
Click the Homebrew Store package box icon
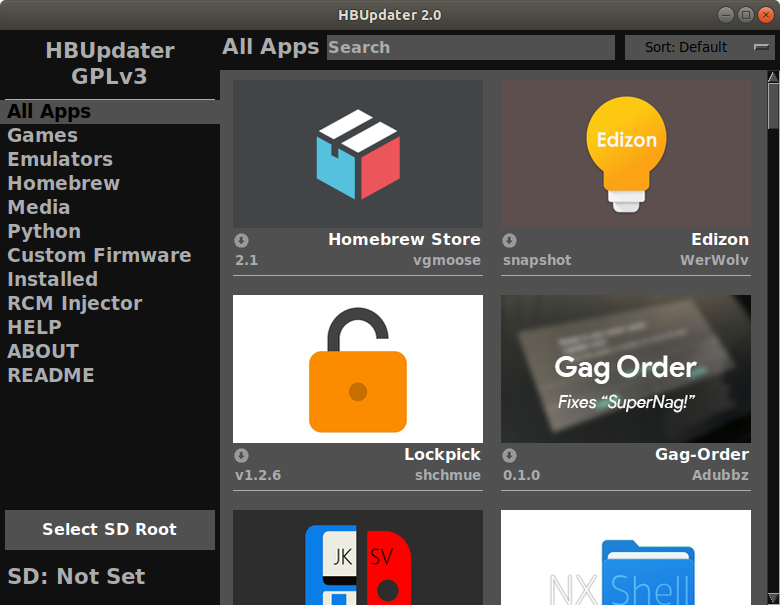click(x=358, y=154)
